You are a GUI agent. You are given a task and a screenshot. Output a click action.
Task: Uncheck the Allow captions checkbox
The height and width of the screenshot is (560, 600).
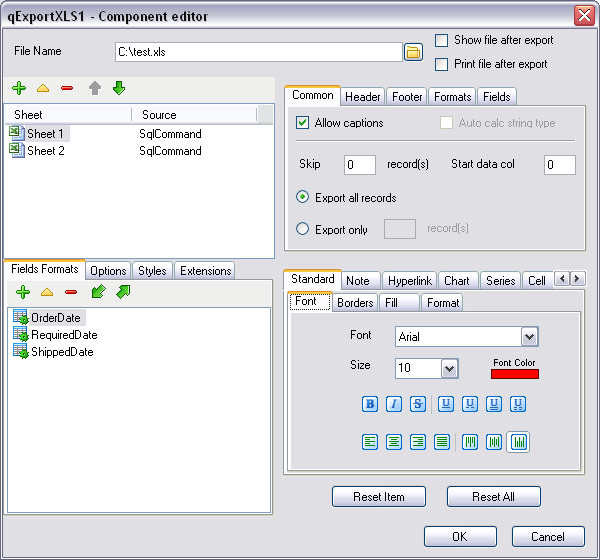pos(303,123)
